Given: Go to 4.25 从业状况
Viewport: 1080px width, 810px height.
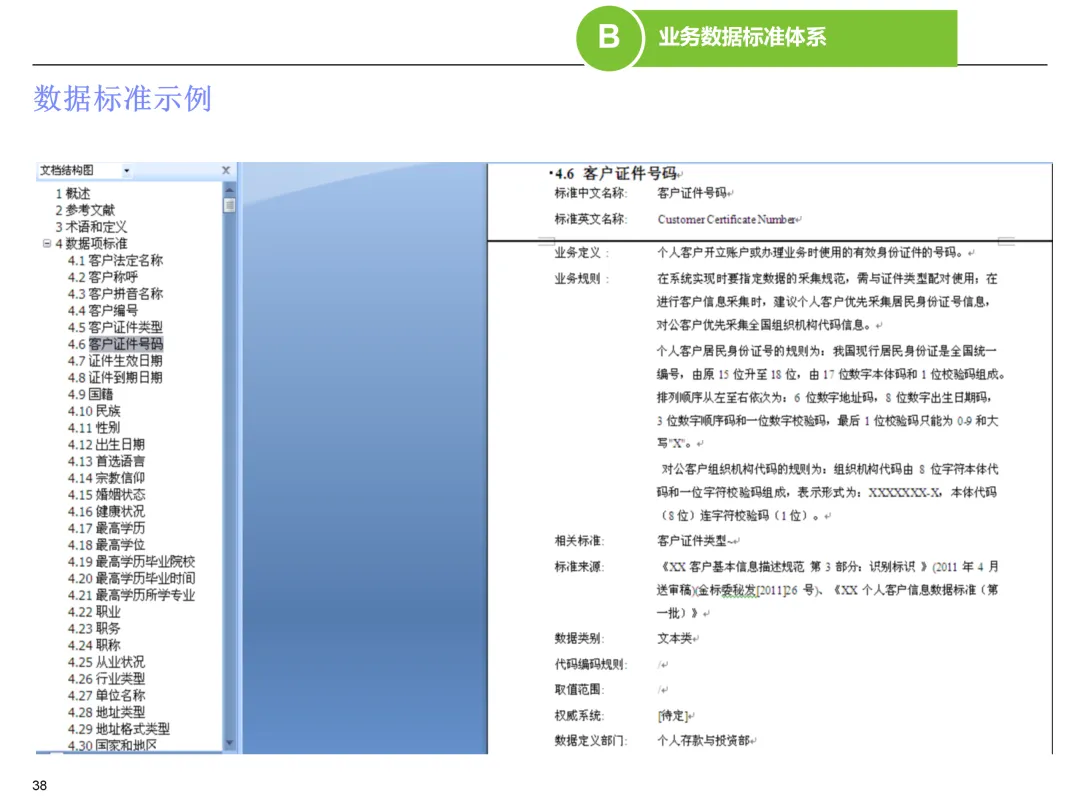Looking at the screenshot, I should click(x=107, y=662).
